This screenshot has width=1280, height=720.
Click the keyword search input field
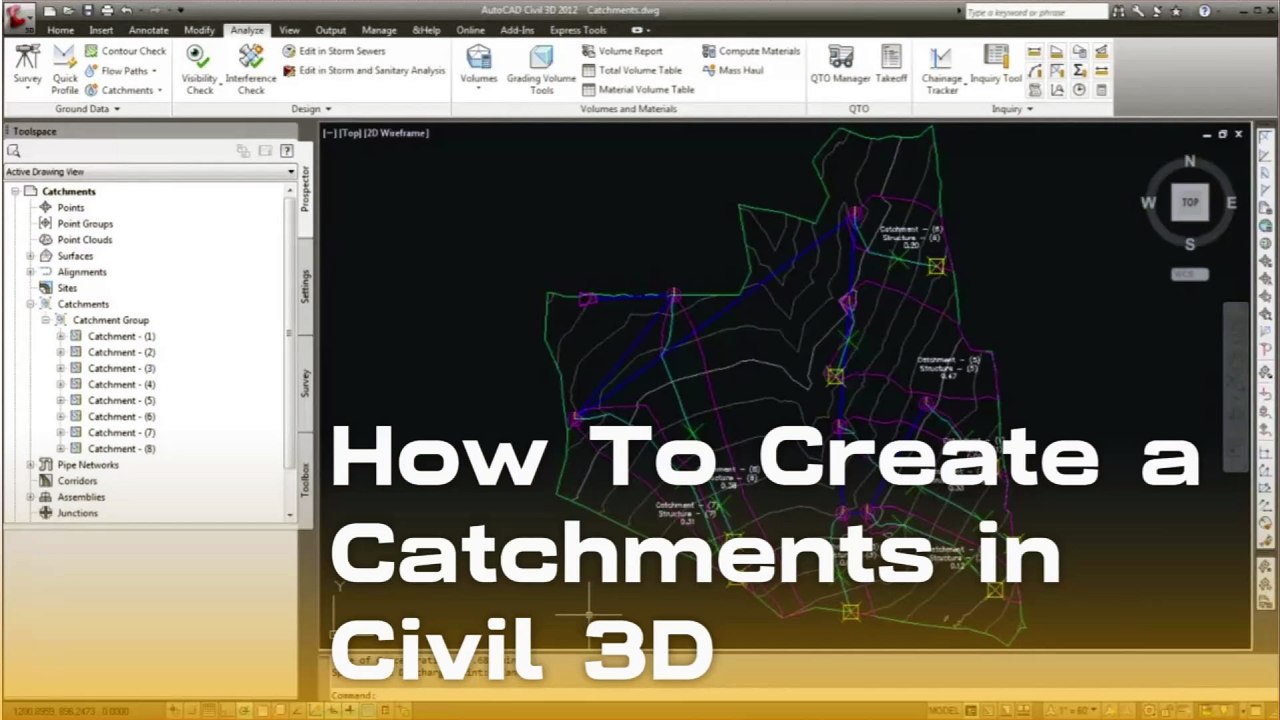point(1035,12)
